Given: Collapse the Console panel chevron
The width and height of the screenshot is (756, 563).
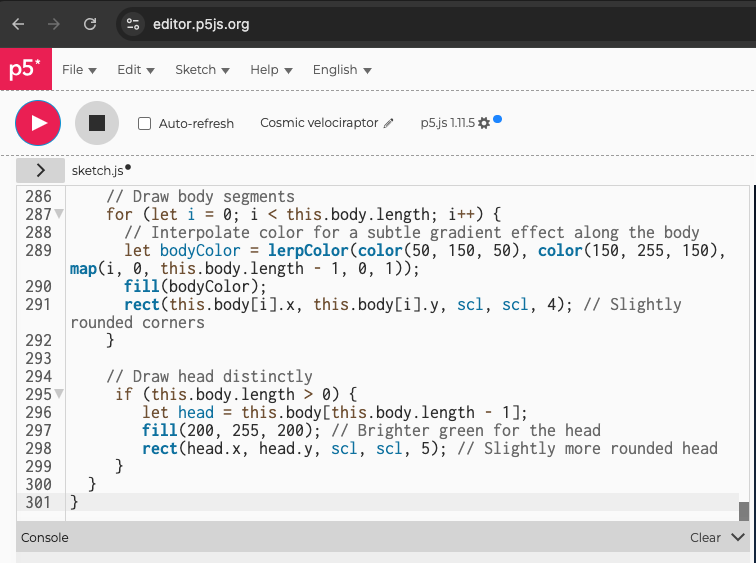Looking at the screenshot, I should (738, 537).
